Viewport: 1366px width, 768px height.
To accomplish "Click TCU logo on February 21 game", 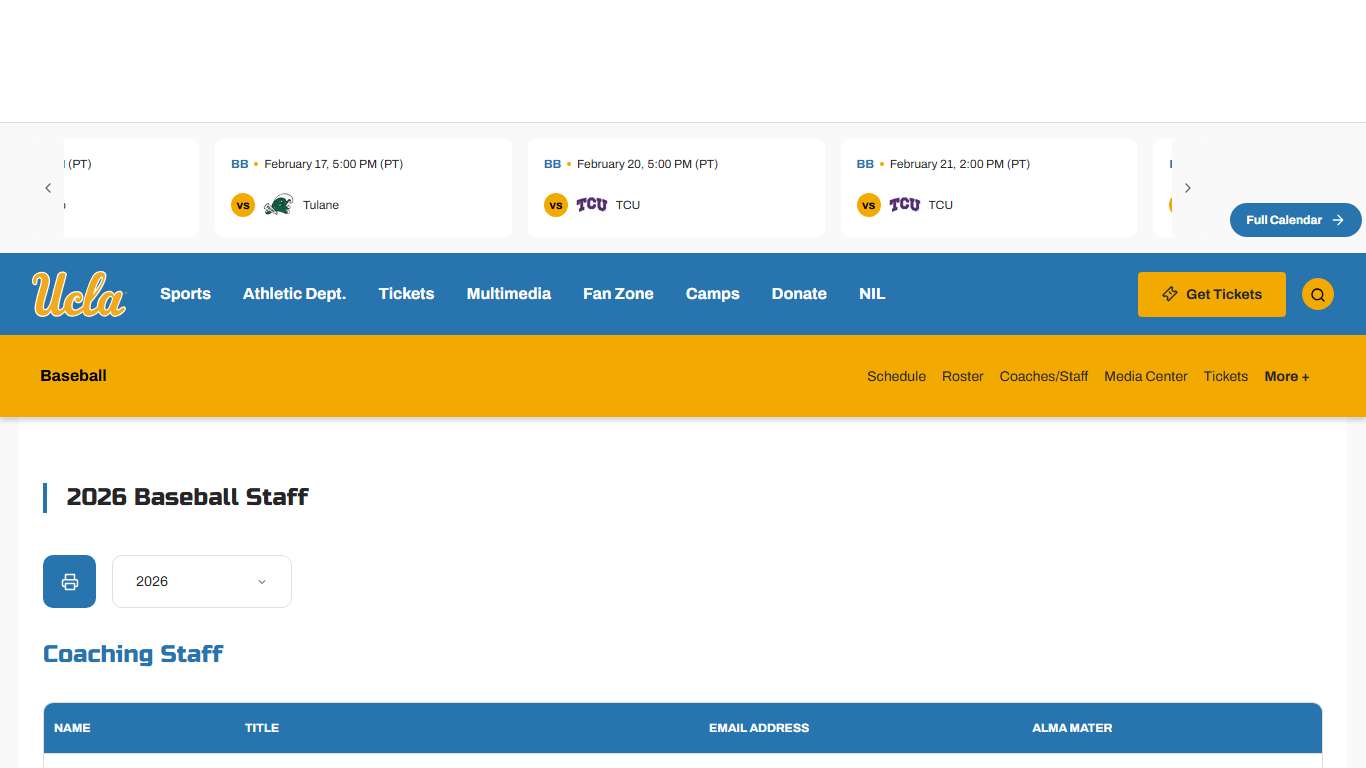I will [x=904, y=205].
